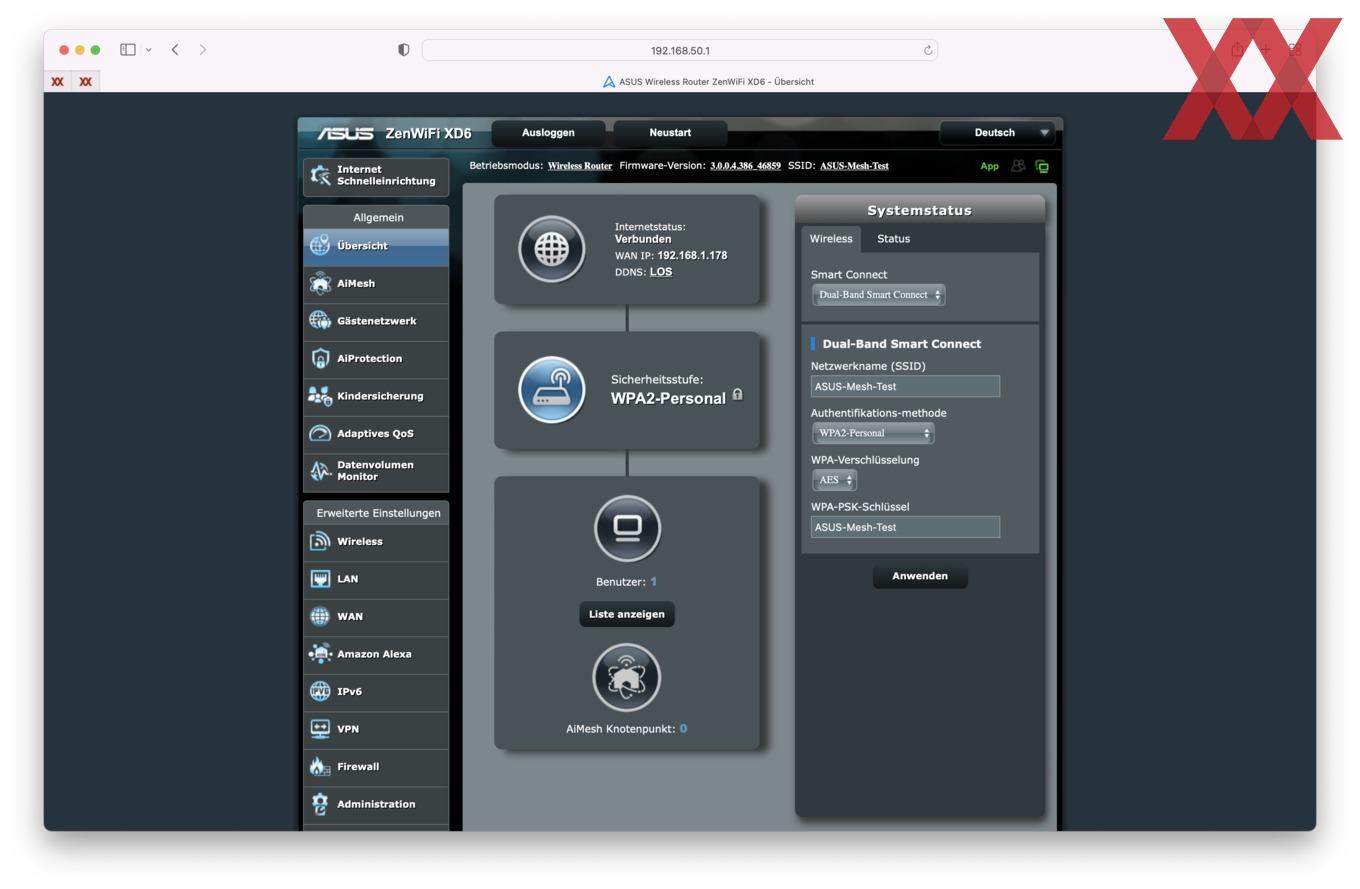
Task: Click the ASUS ZenWiFi XD6 logo
Action: tap(394, 133)
